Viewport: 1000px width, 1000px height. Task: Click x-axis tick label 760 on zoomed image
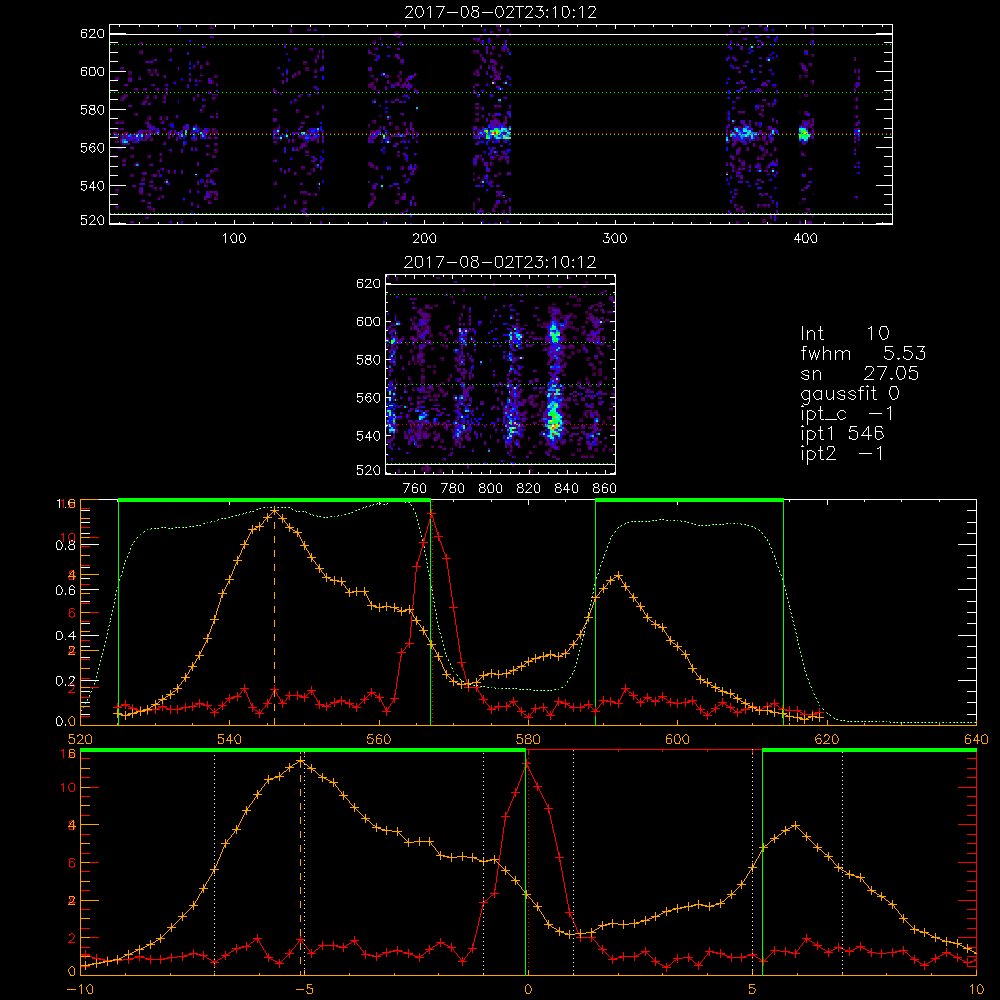[415, 489]
